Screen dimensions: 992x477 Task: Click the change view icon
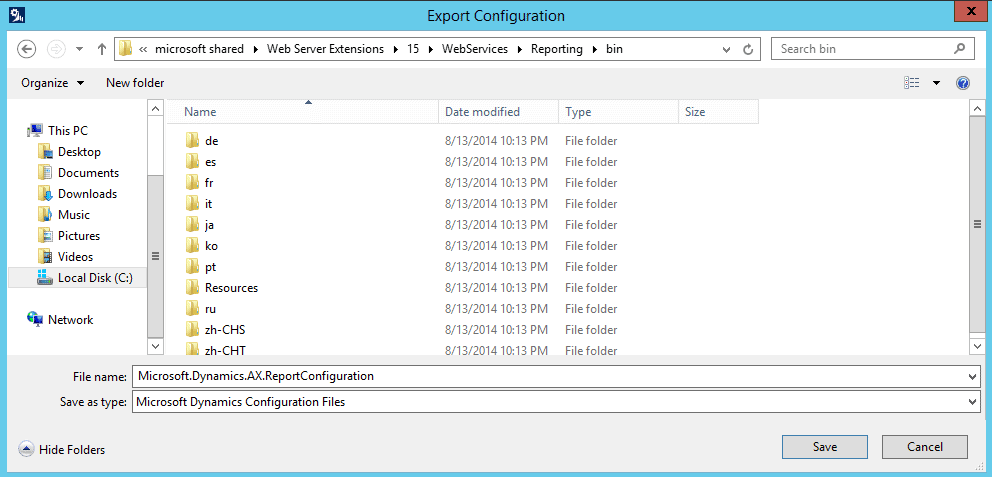point(912,83)
